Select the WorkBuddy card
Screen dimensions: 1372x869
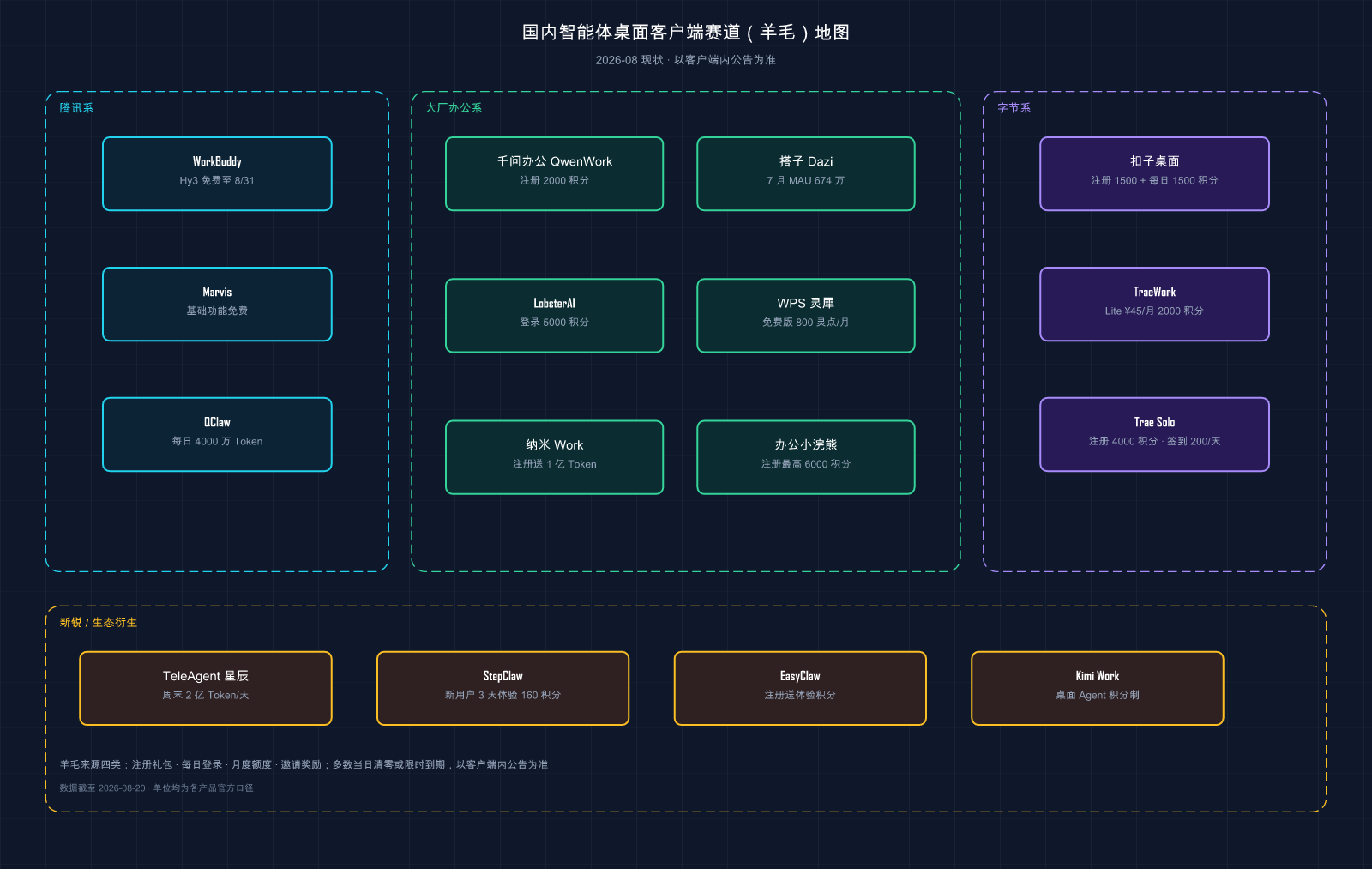[x=217, y=173]
